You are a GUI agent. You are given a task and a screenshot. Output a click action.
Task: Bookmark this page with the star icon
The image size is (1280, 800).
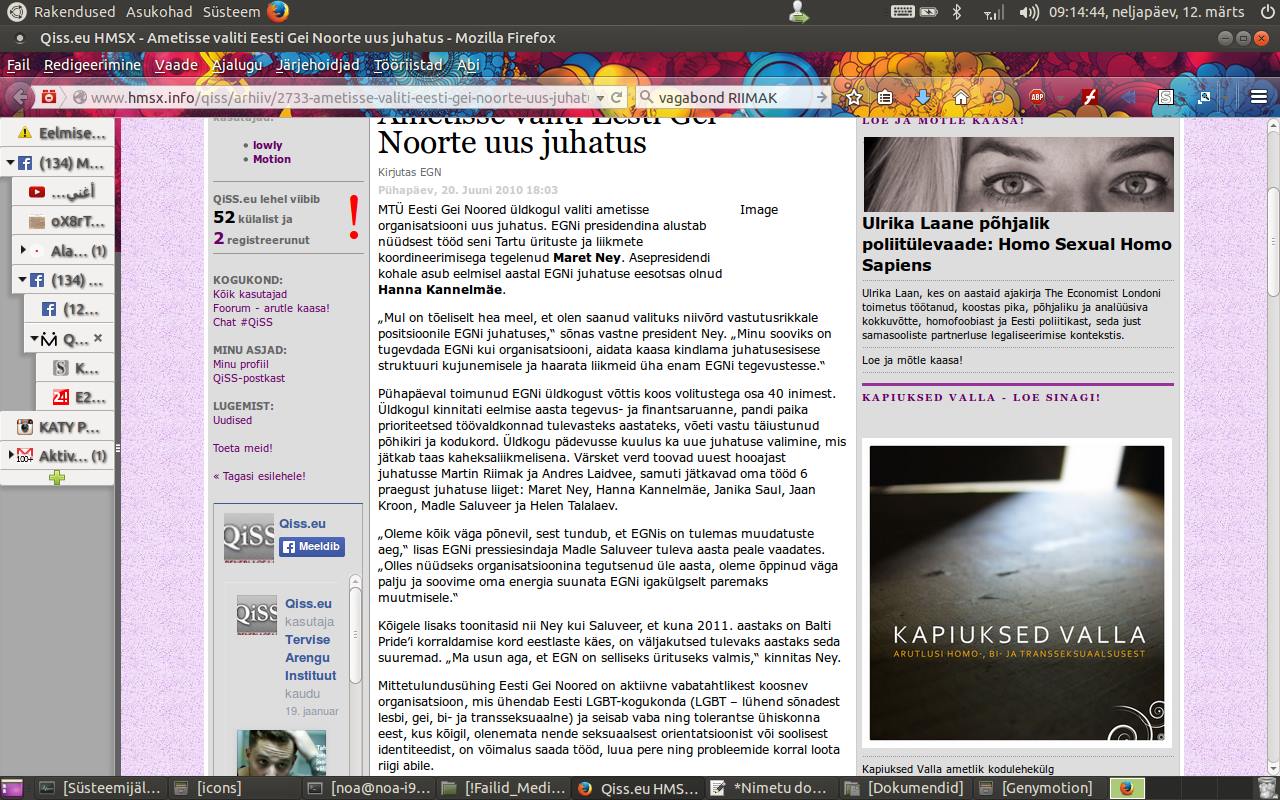853,98
